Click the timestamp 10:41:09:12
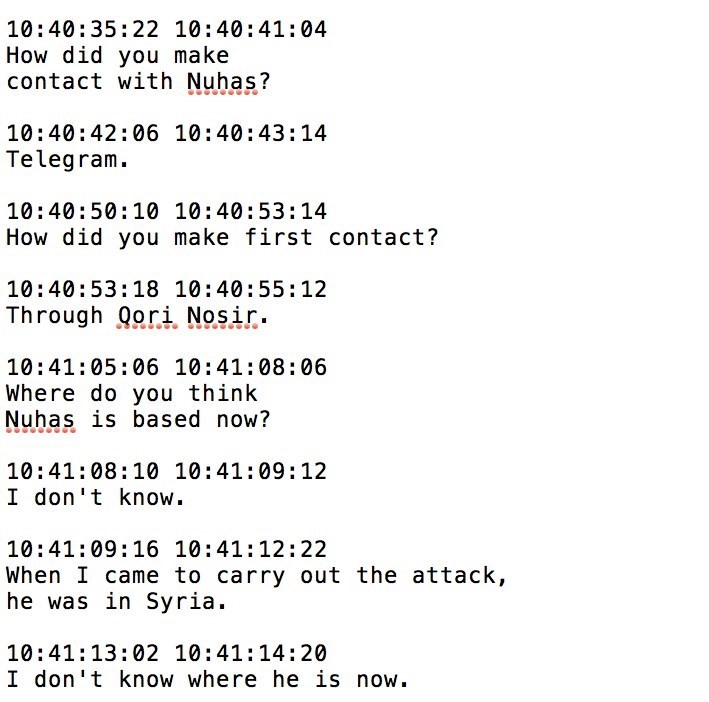 pyautogui.click(x=250, y=471)
